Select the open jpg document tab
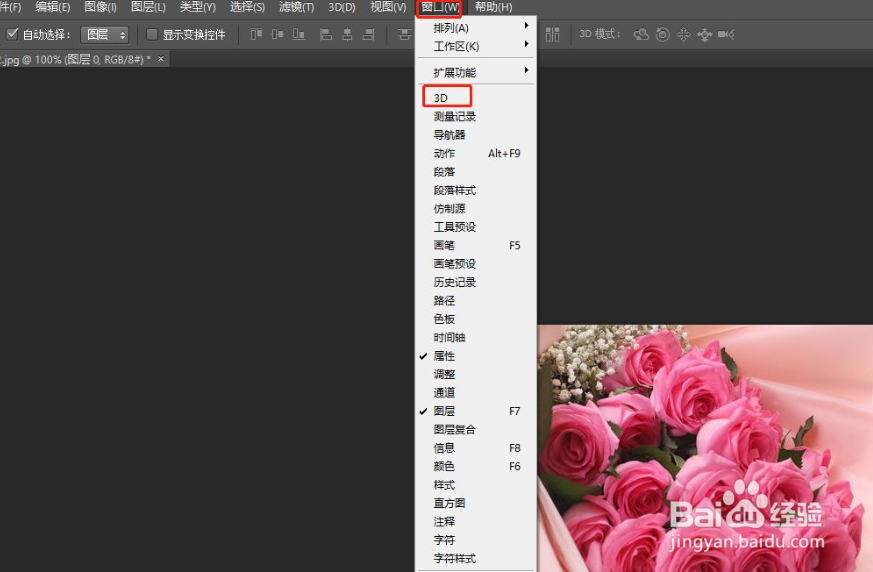 (x=75, y=59)
